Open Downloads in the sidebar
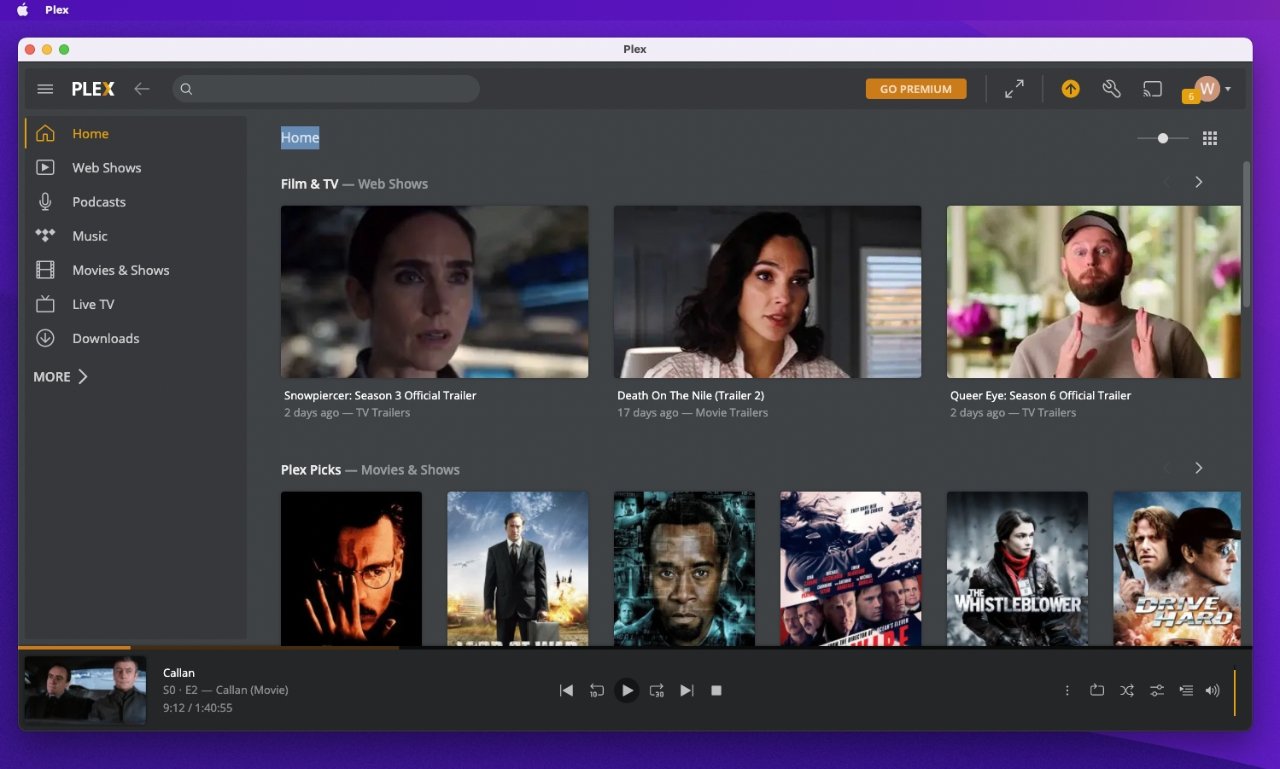 pyautogui.click(x=136, y=338)
